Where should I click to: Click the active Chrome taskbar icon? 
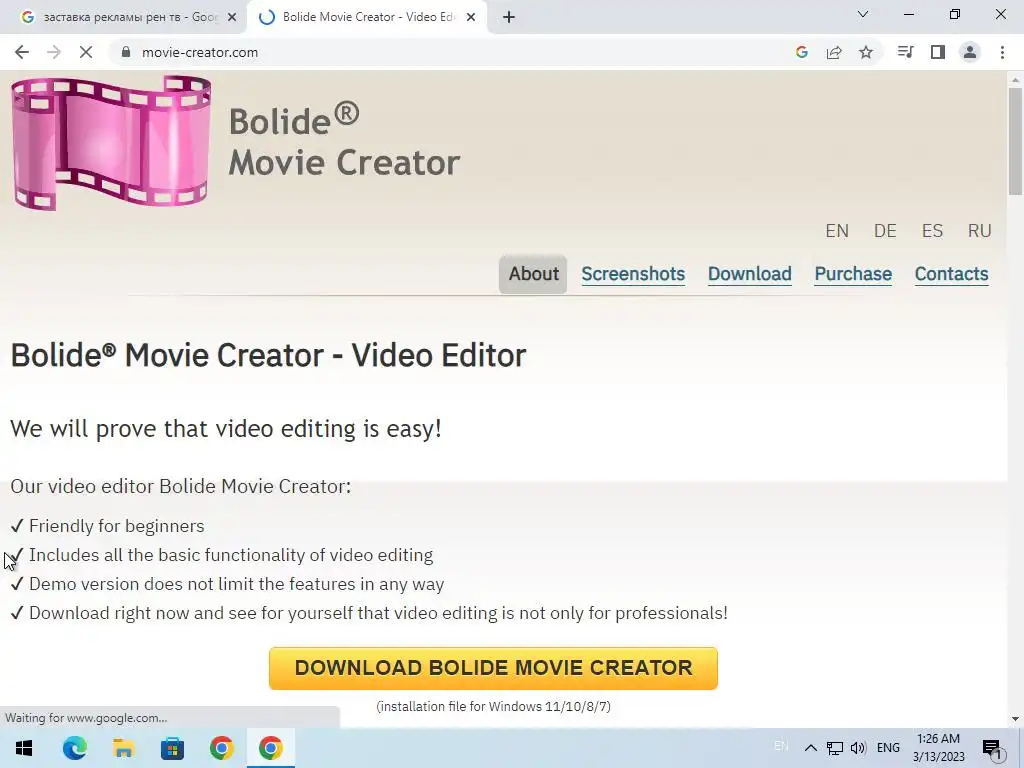[x=270, y=748]
